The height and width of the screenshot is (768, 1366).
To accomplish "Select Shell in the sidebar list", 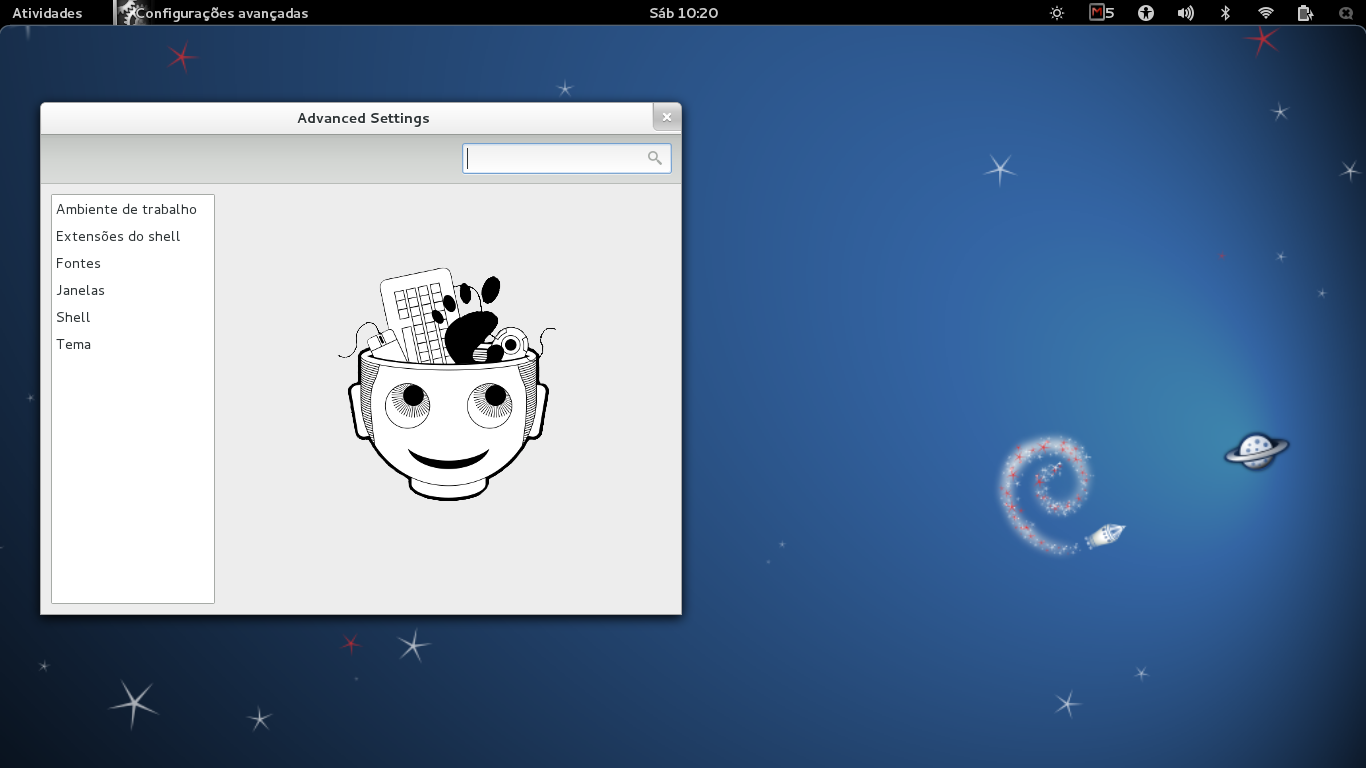I will [73, 317].
